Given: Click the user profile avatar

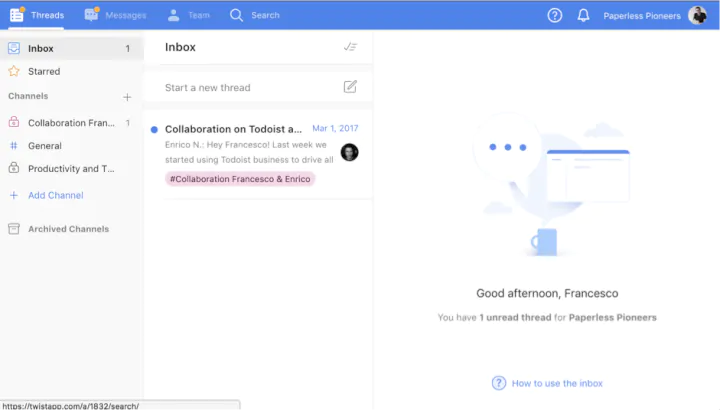Looking at the screenshot, I should click(x=698, y=16).
